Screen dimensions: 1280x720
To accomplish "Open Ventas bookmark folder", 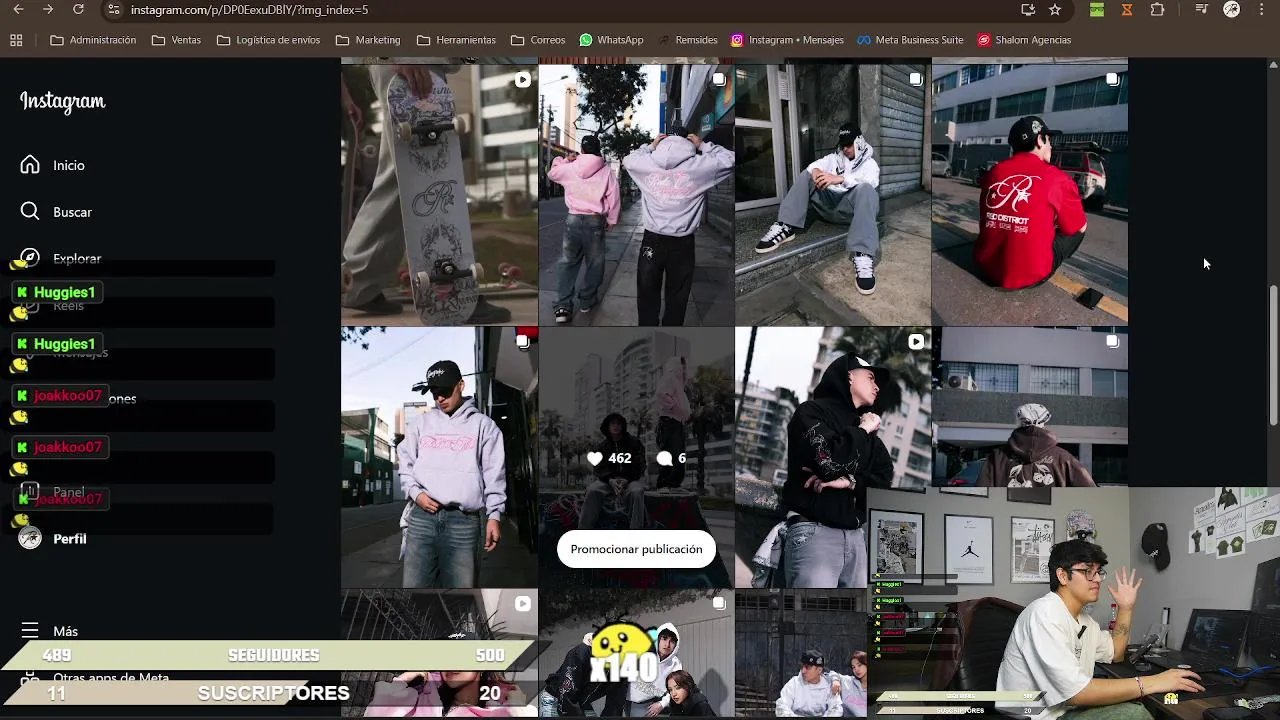I will click(176, 40).
